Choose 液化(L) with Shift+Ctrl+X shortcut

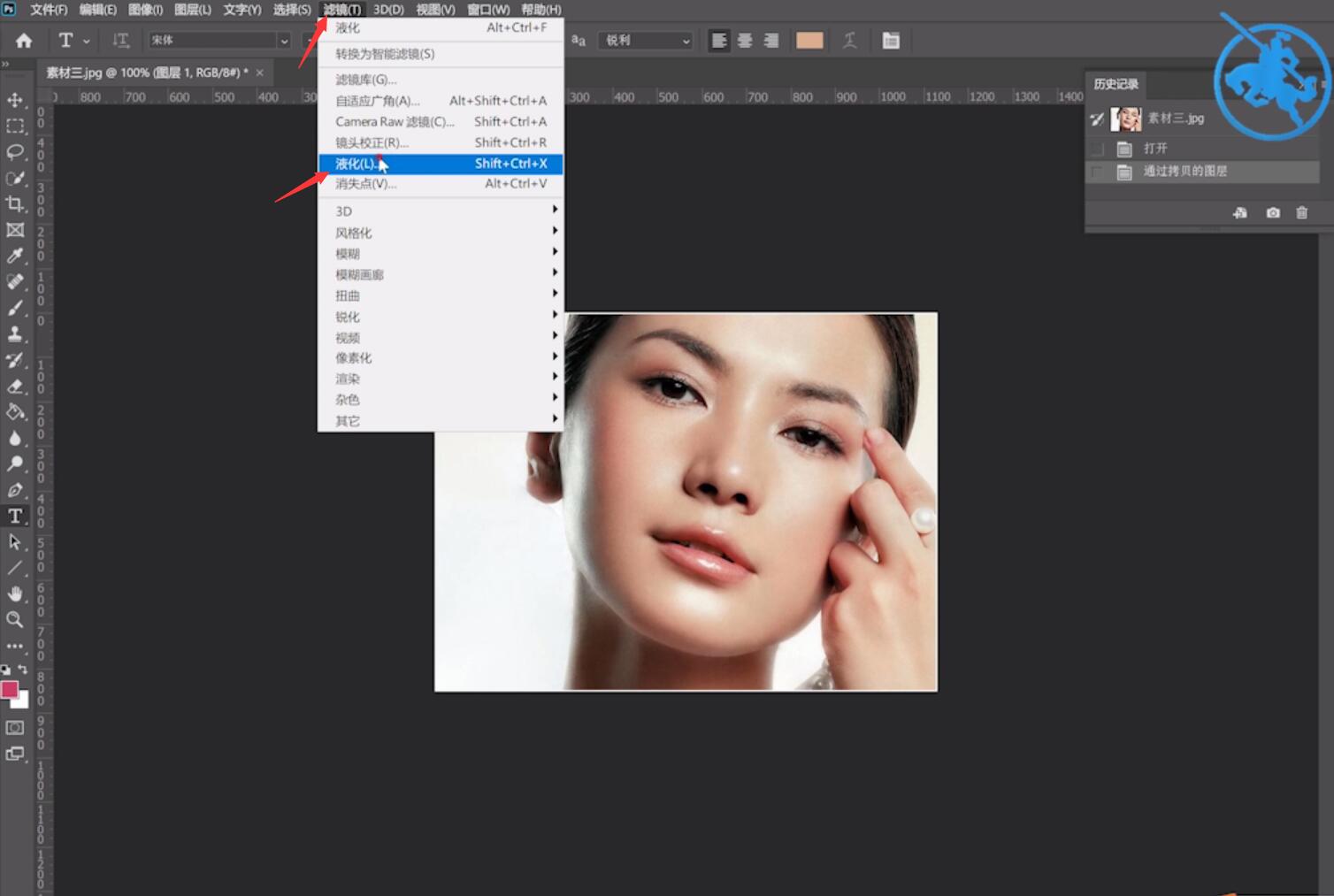(441, 164)
